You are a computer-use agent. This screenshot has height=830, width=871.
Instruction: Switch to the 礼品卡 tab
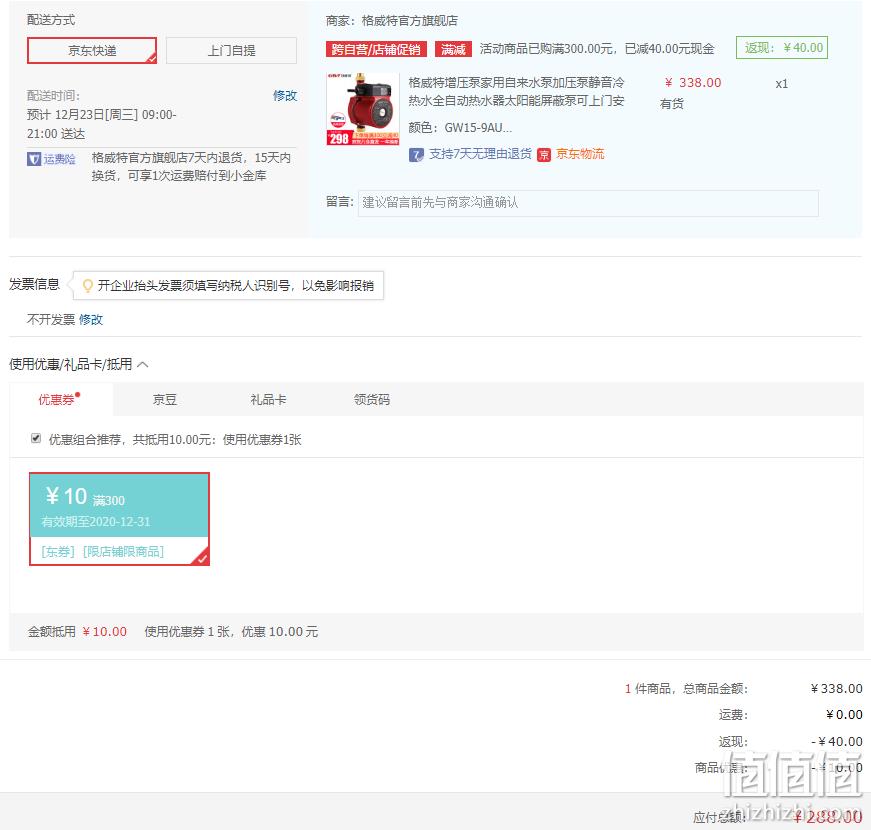pyautogui.click(x=268, y=399)
